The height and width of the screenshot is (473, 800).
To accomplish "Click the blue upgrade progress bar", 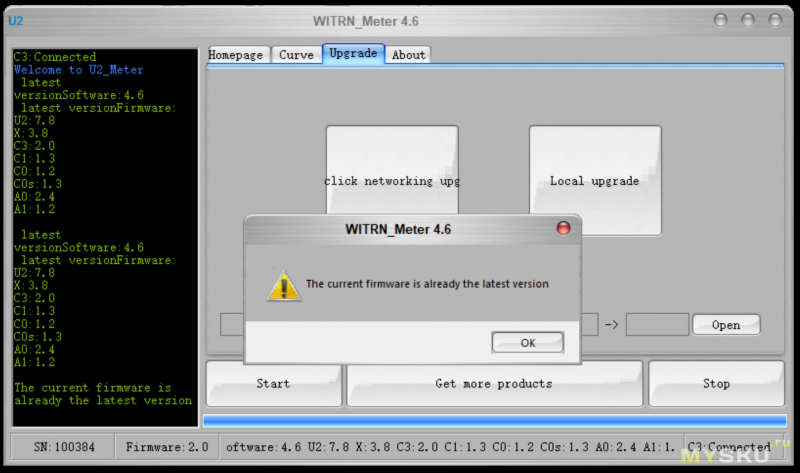I will tap(494, 420).
